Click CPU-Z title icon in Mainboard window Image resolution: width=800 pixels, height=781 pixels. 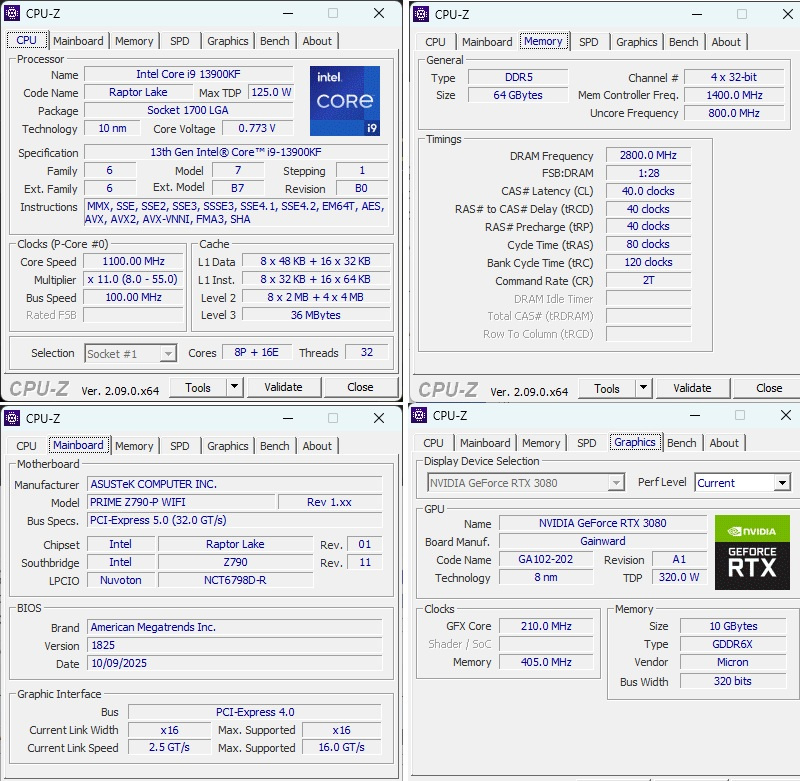(x=12, y=418)
